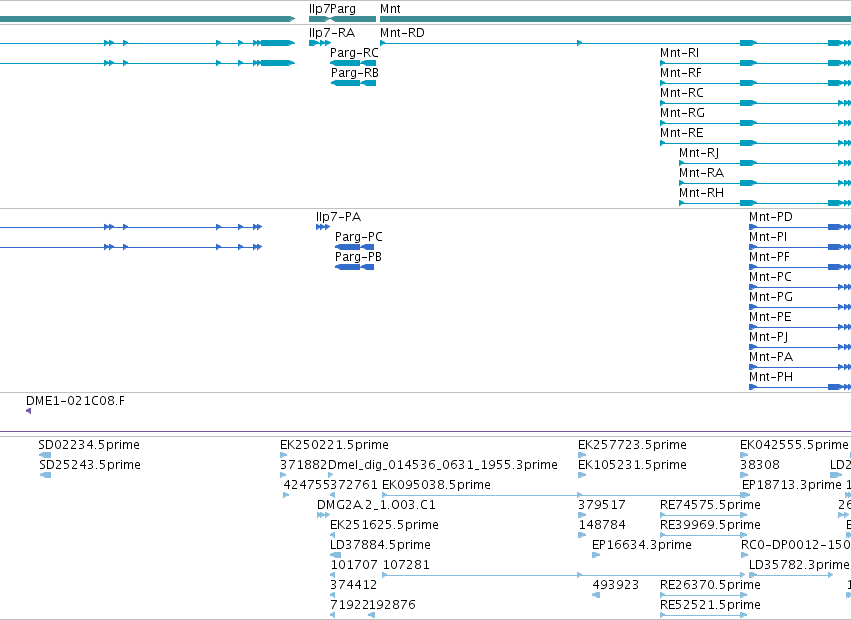Select the purple DME1-021C08.F arrow glyph
This screenshot has width=851, height=620.
[x=28, y=411]
